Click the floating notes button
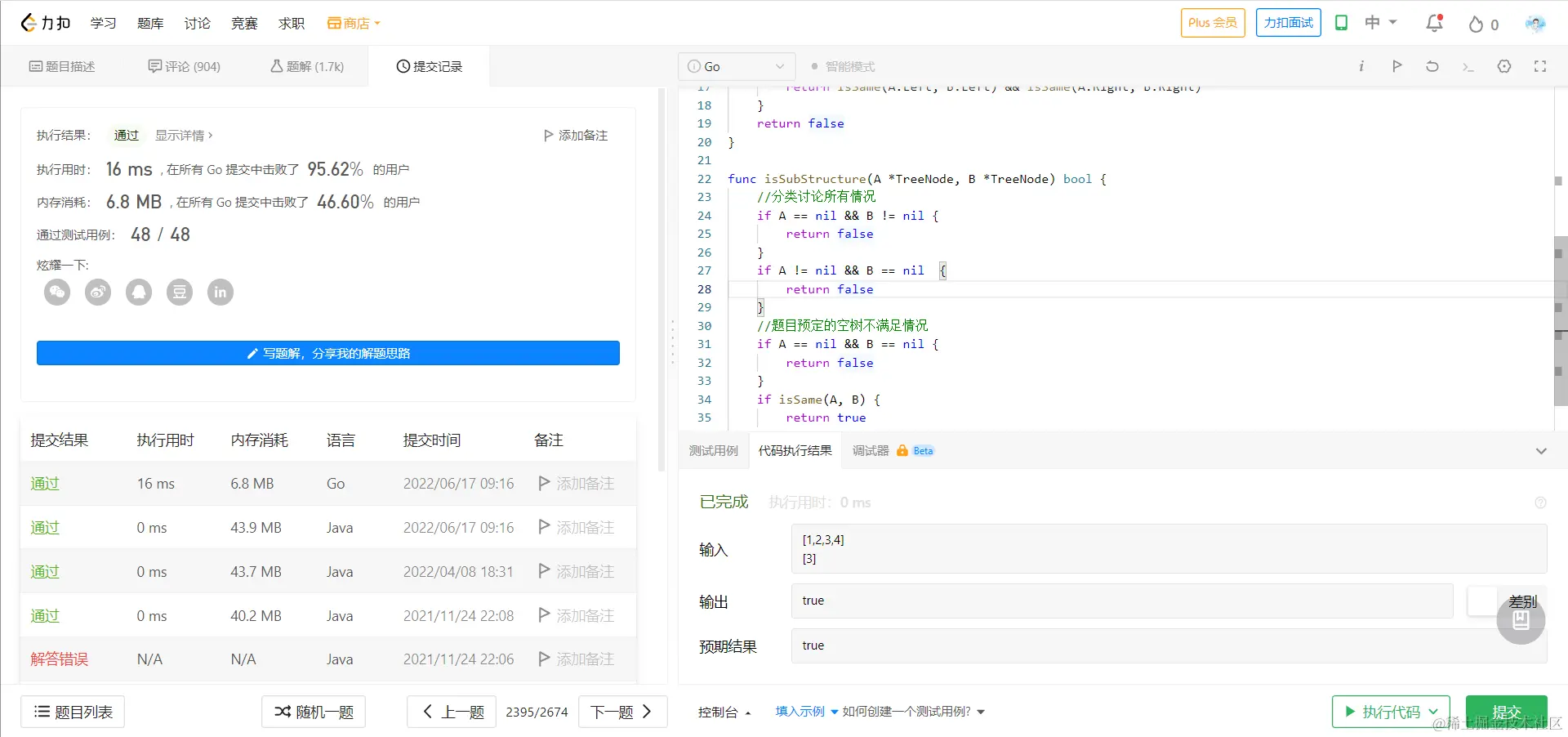This screenshot has width=1568, height=737. click(x=1521, y=620)
